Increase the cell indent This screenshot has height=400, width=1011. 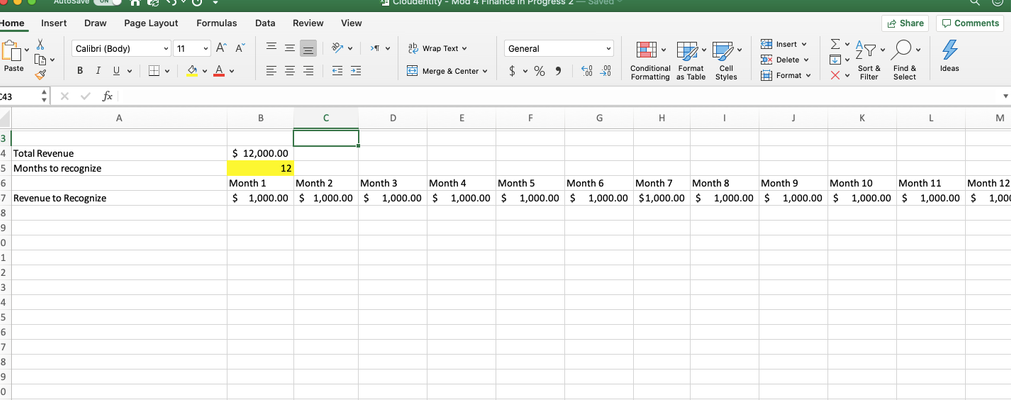[x=355, y=71]
